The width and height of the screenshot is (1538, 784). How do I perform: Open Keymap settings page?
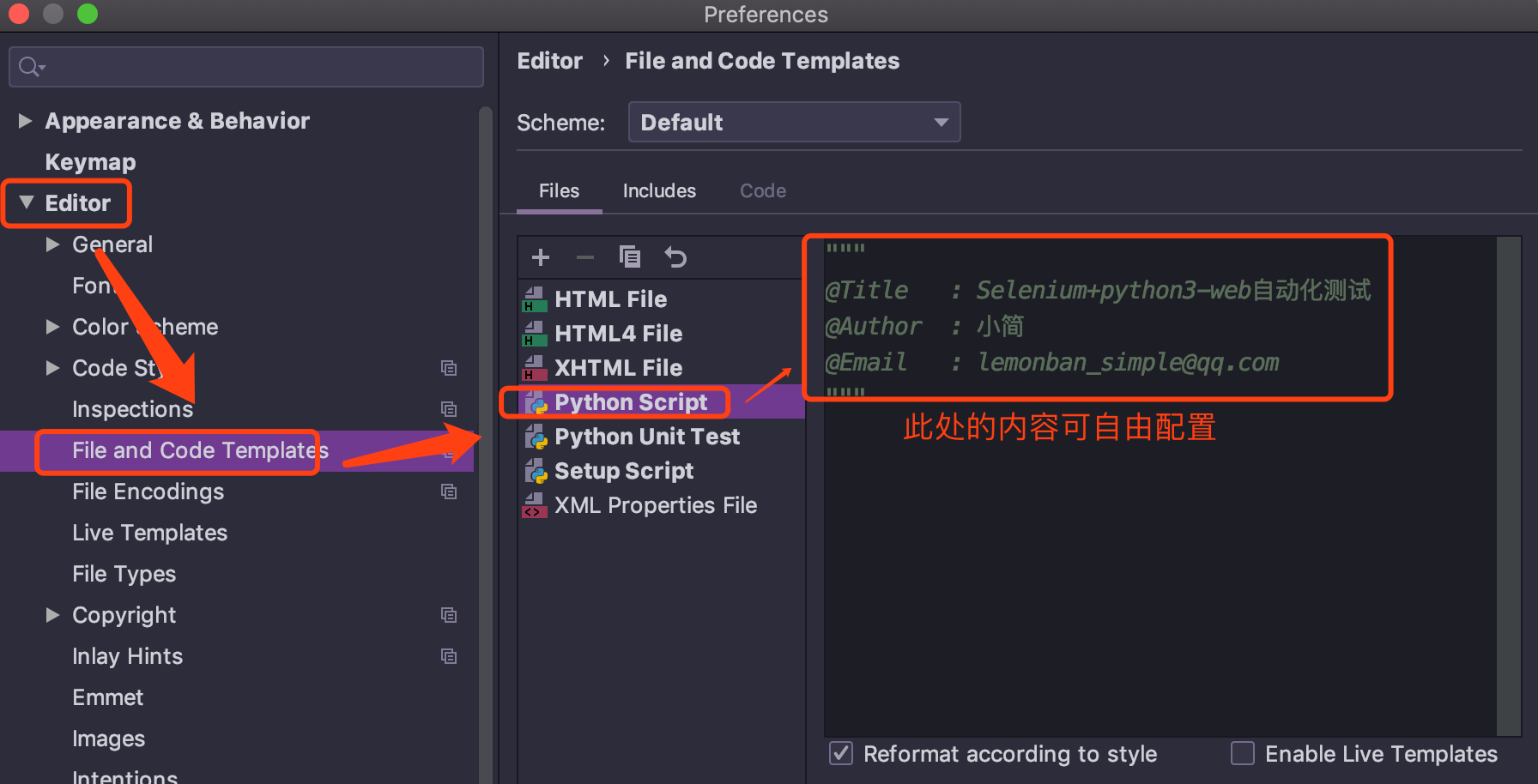(x=90, y=162)
